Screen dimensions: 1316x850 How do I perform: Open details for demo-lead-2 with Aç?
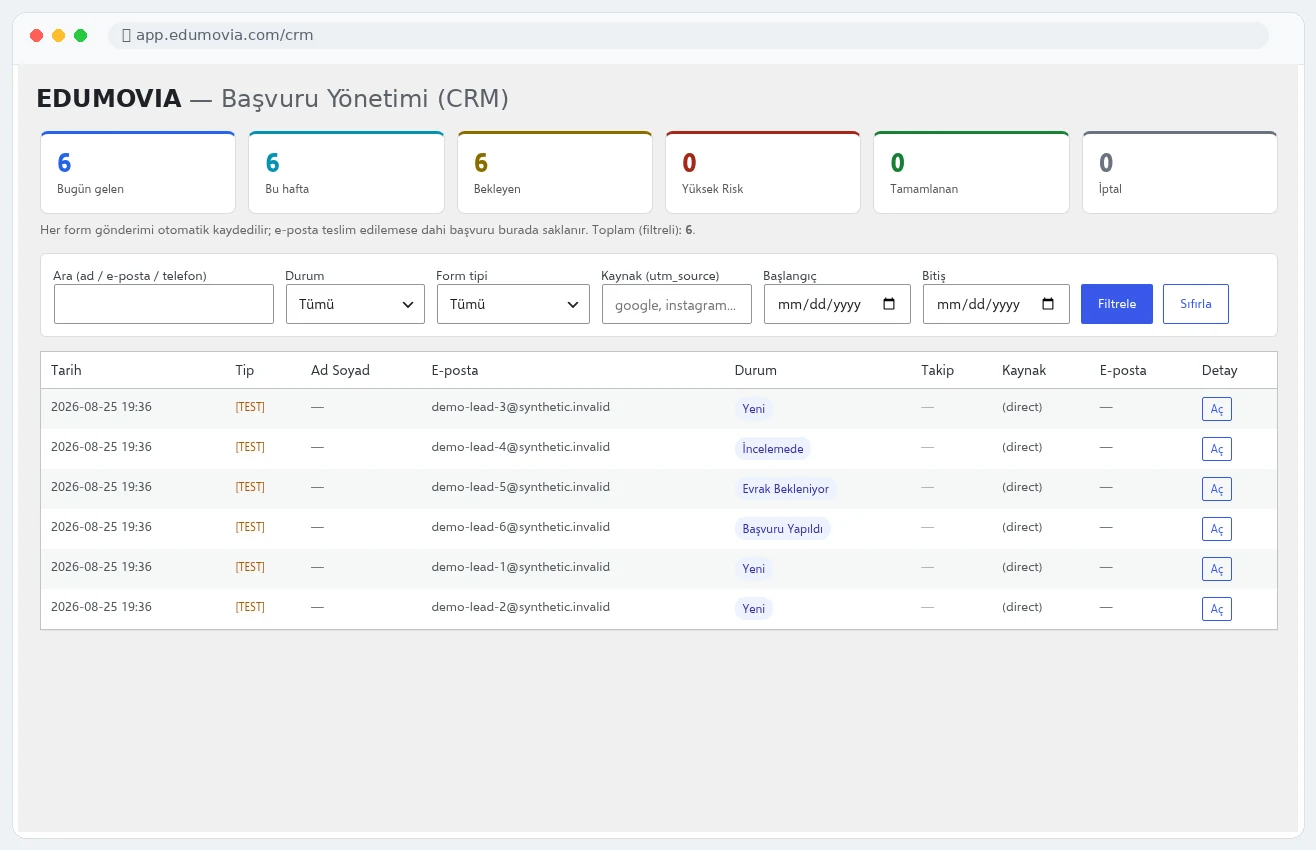point(1217,609)
